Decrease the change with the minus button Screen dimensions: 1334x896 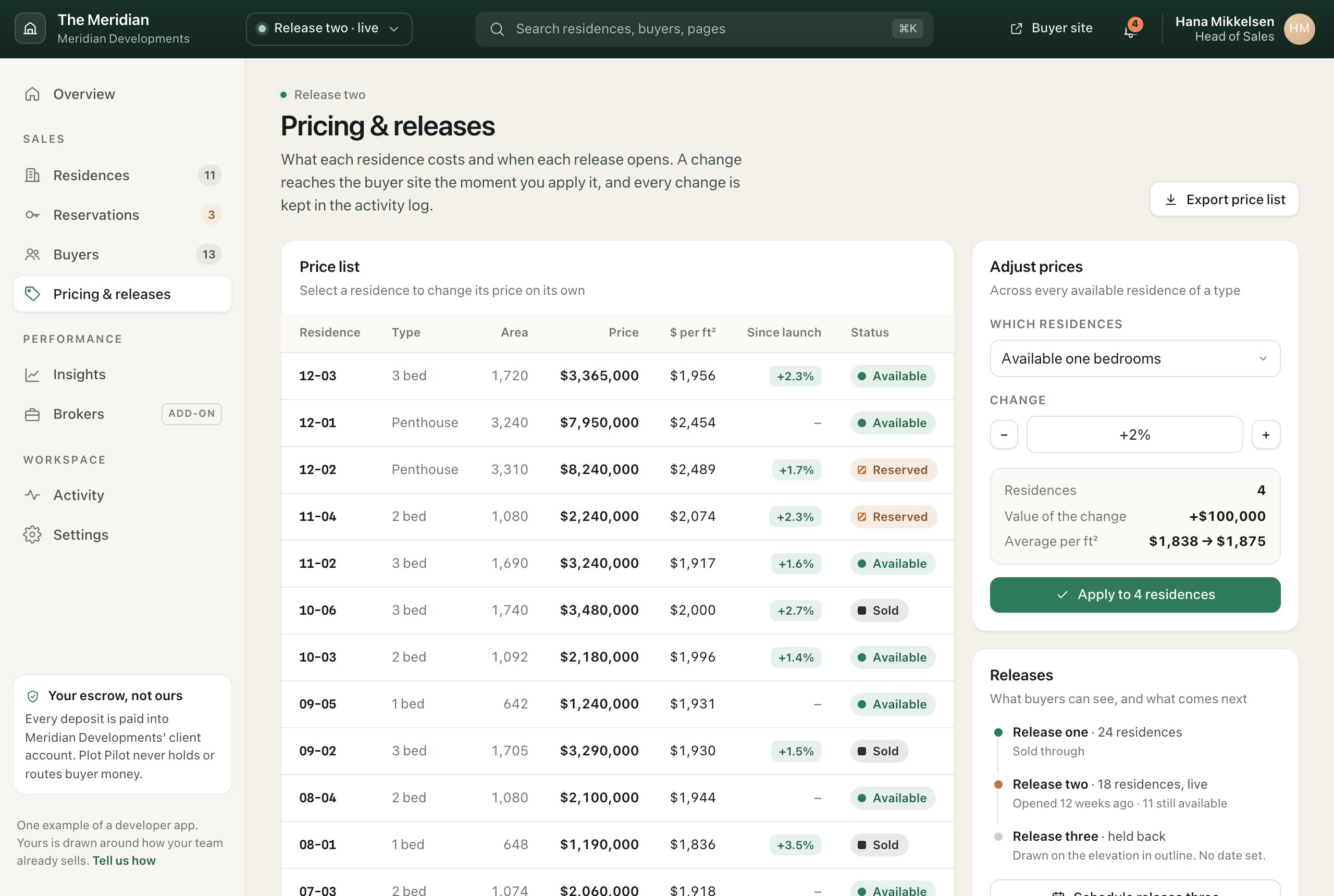(x=1004, y=435)
